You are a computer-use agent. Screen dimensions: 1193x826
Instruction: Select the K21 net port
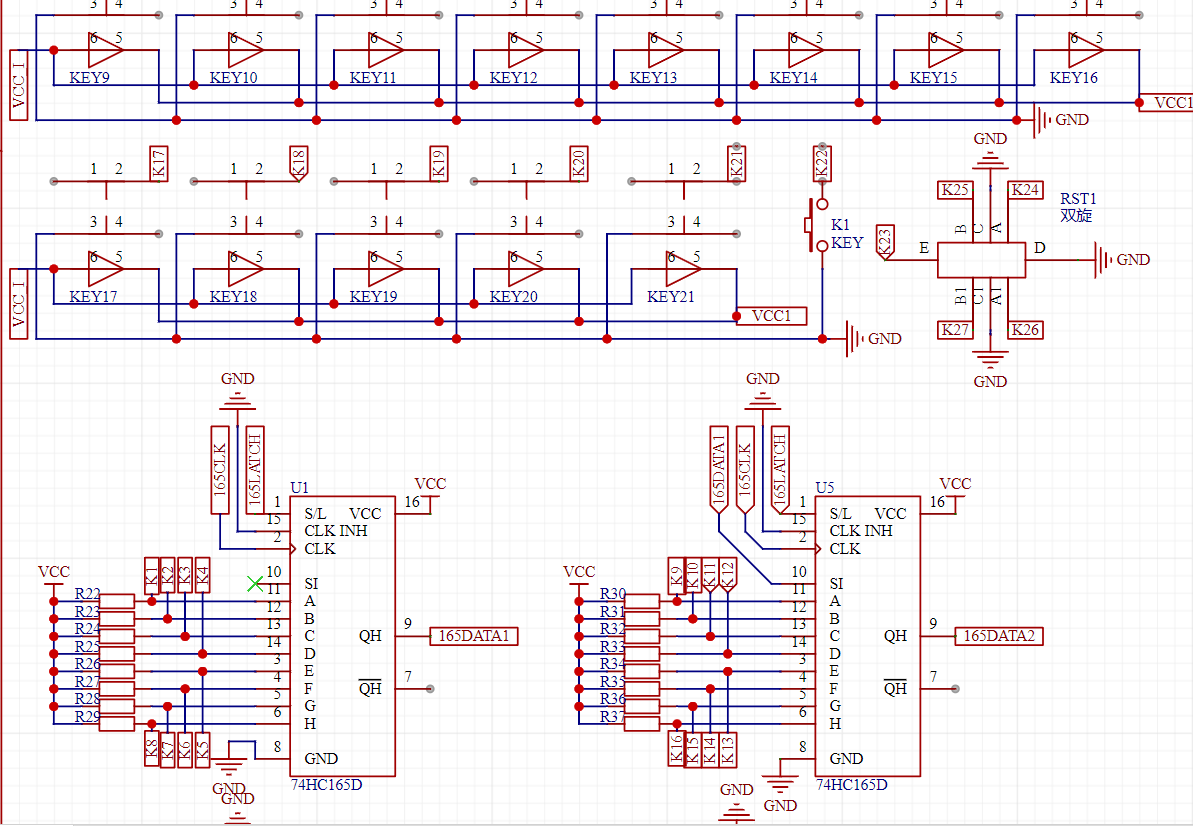tap(736, 164)
